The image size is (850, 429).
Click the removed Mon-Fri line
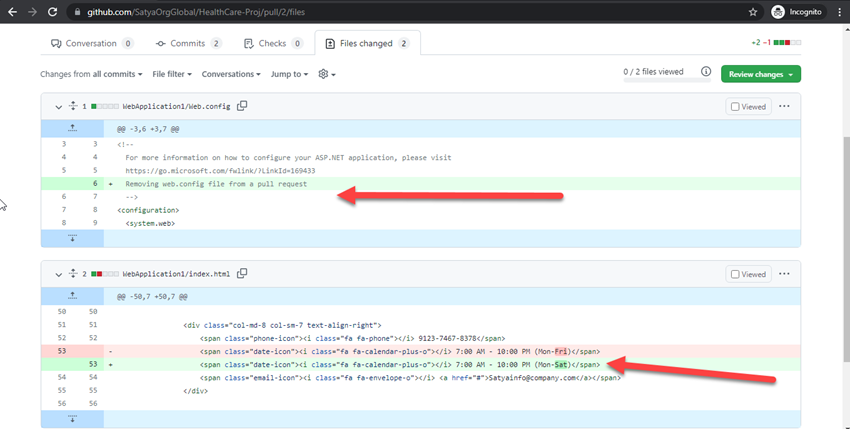[421, 351]
